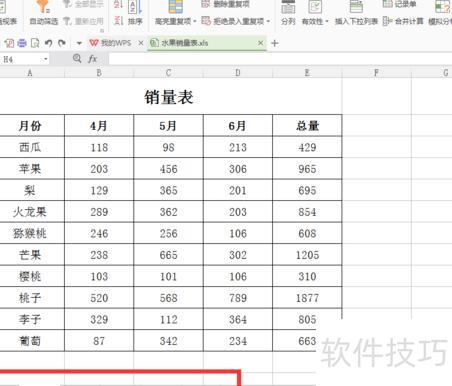
Task: Select column F header
Action: (x=376, y=73)
